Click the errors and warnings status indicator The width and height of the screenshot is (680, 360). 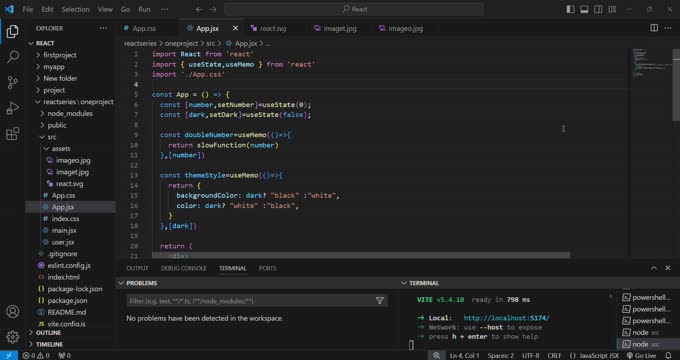coord(36,356)
